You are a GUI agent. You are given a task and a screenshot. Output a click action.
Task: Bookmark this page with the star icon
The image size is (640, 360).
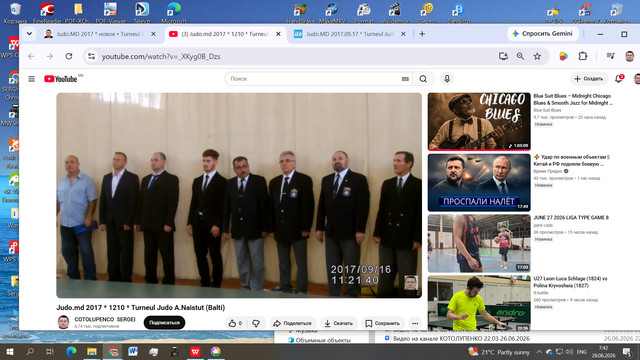click(x=537, y=56)
